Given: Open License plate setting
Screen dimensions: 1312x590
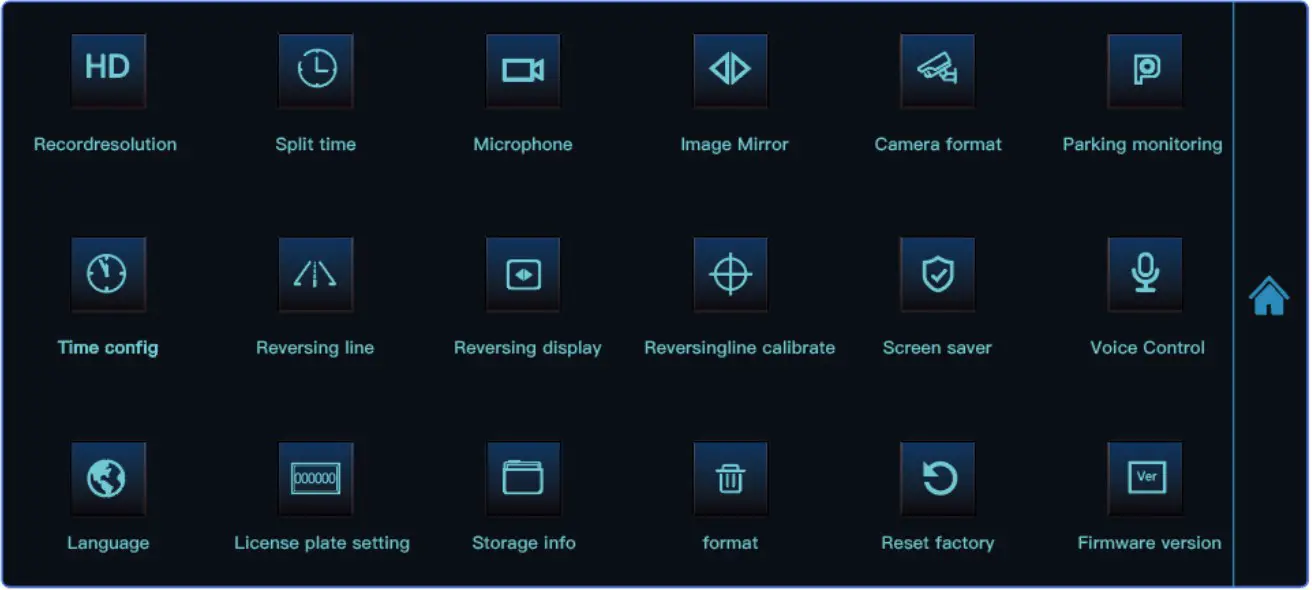Looking at the screenshot, I should [316, 478].
